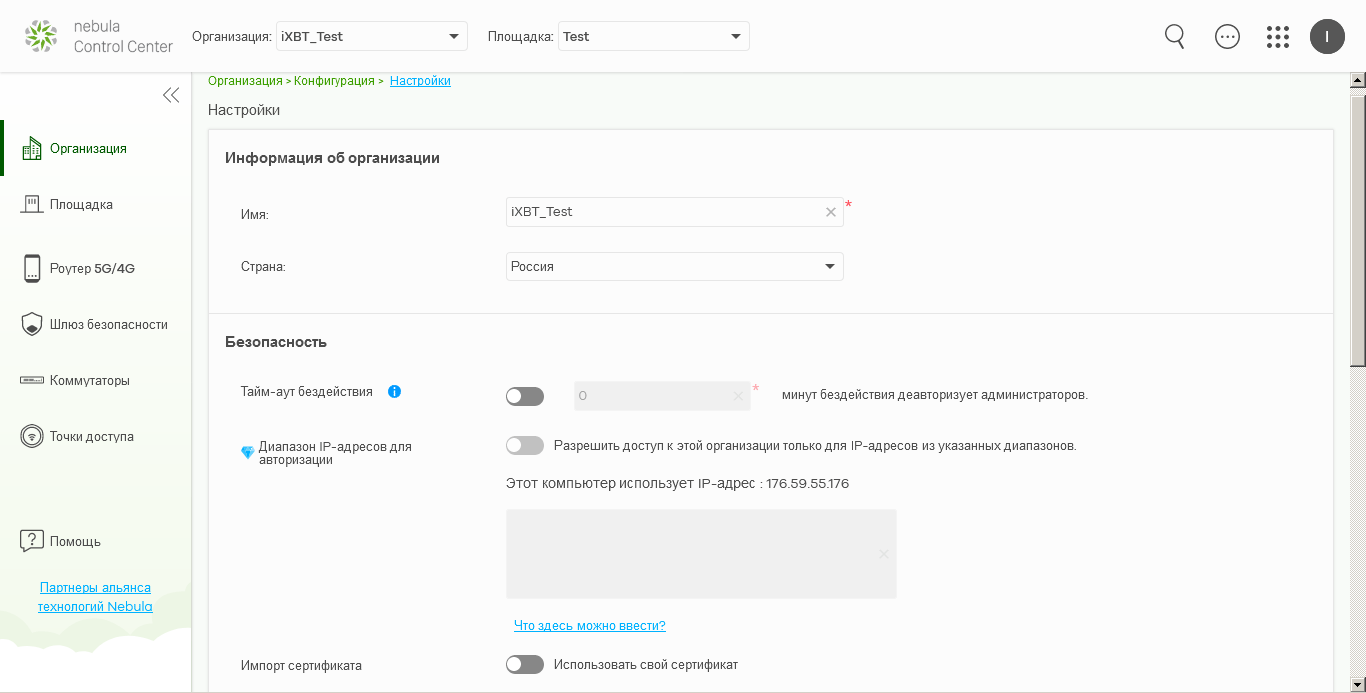Toggle IP address range restriction
The image size is (1366, 693).
click(x=524, y=446)
